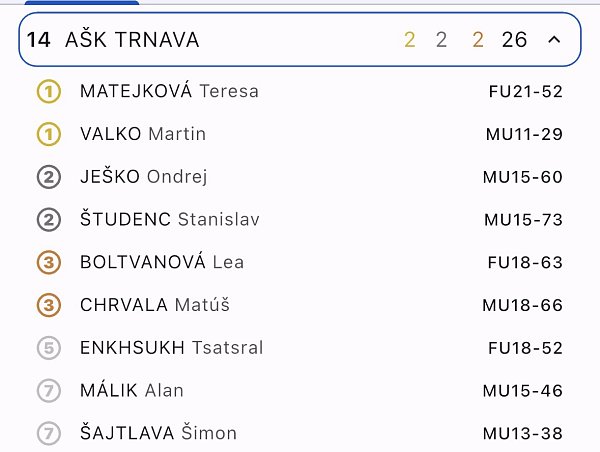
Task: Open athlete ŠTUDENC Stanislav
Action: [162, 220]
